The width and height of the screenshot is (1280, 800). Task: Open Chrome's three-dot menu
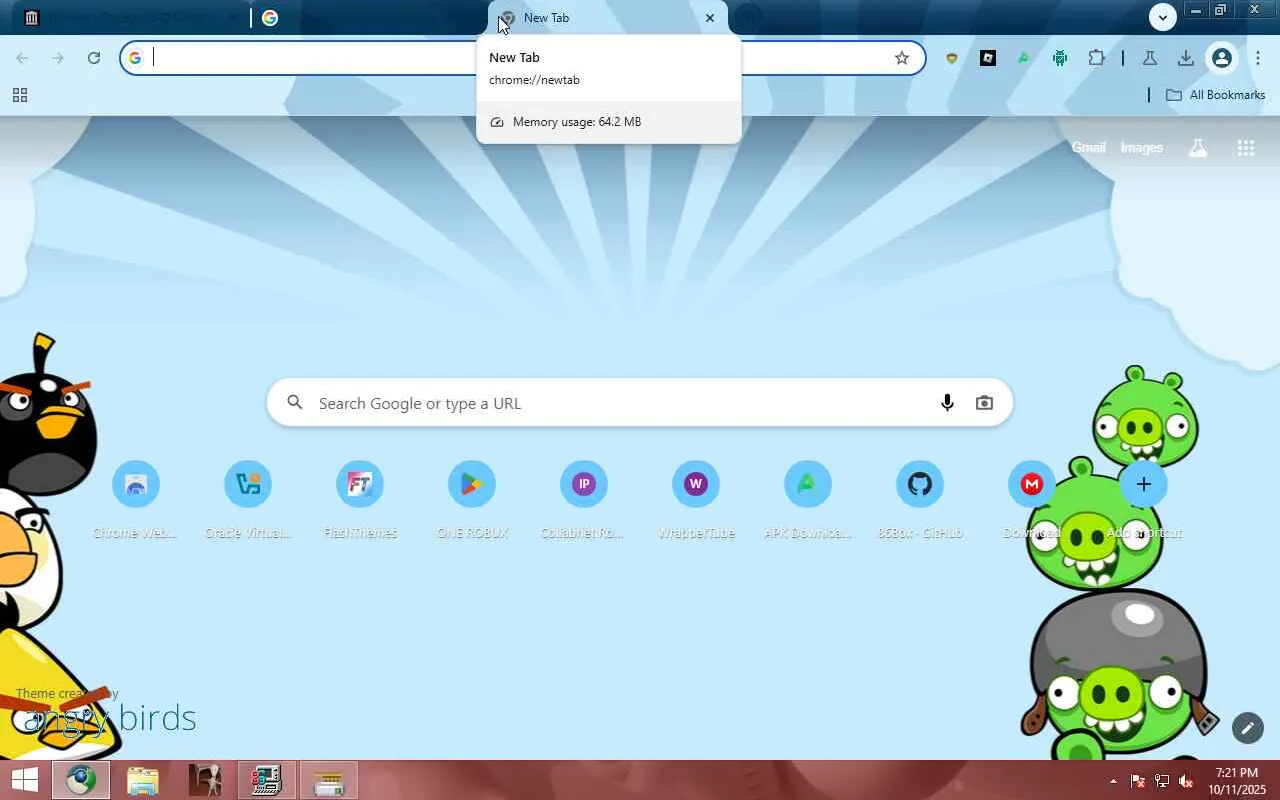pos(1258,58)
